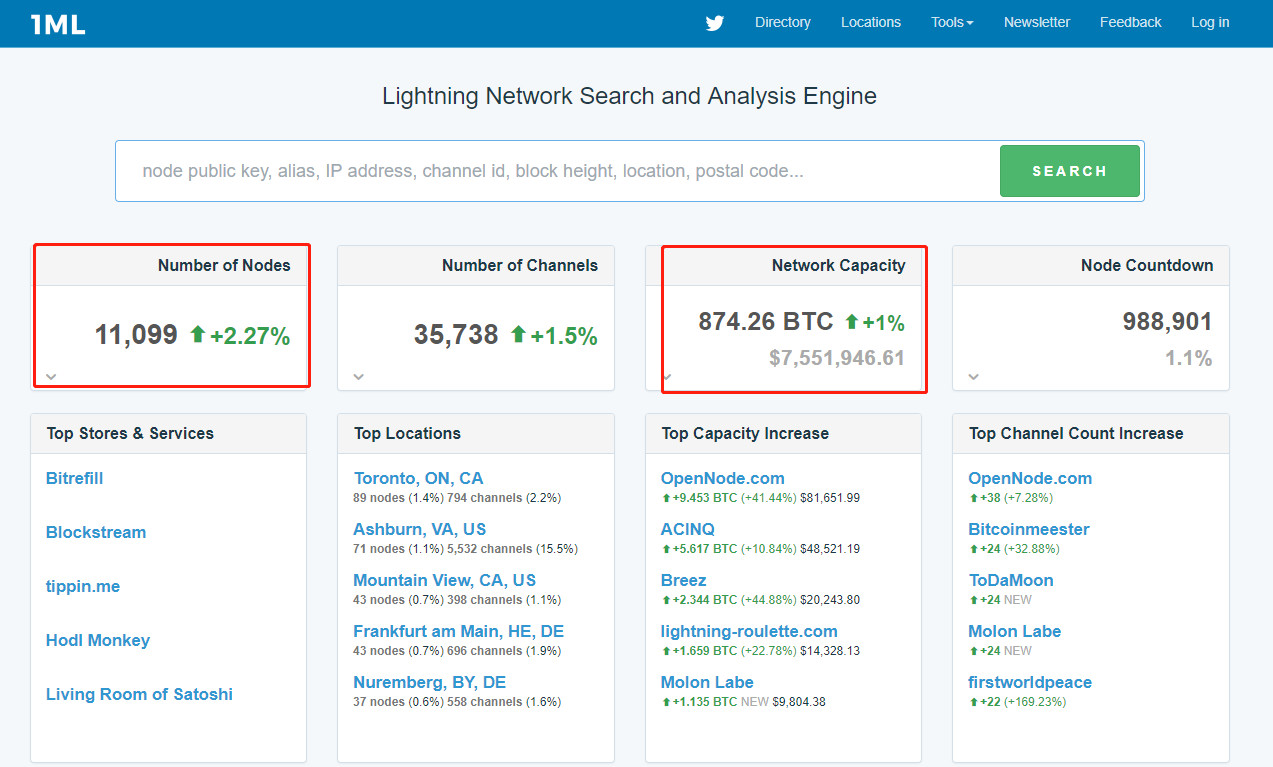Image resolution: width=1273 pixels, height=767 pixels.
Task: Open the Directory nav item
Action: coord(783,22)
